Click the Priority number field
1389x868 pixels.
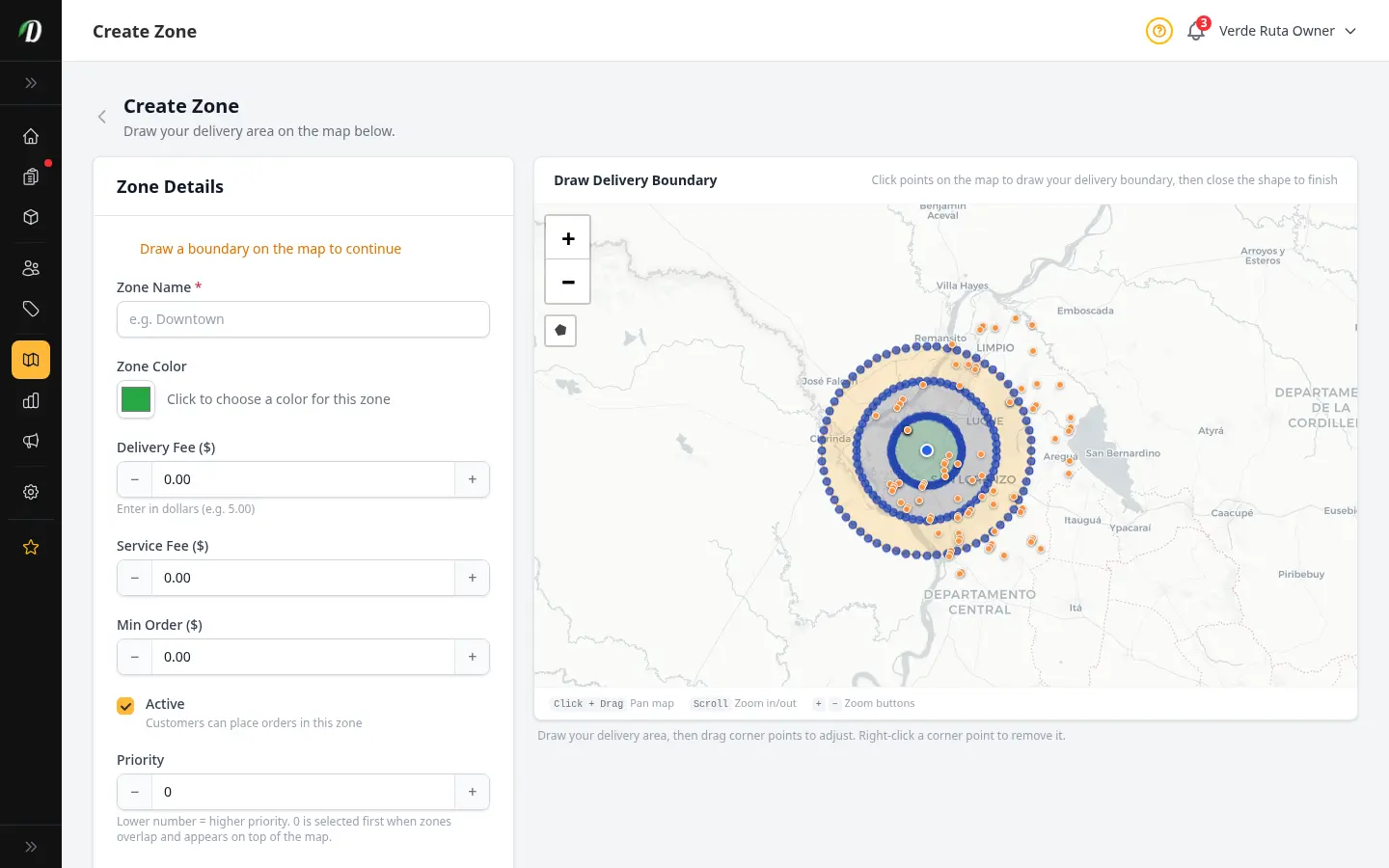coord(303,792)
